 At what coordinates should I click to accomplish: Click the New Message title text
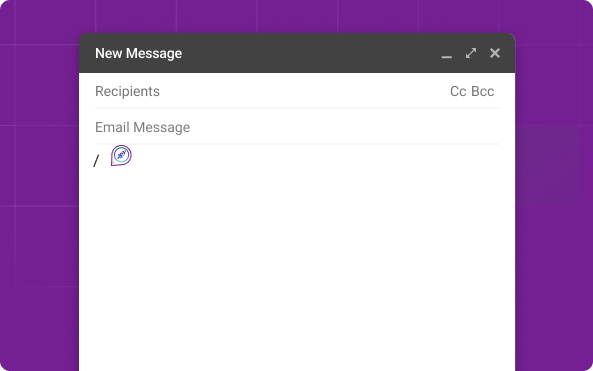tap(138, 53)
